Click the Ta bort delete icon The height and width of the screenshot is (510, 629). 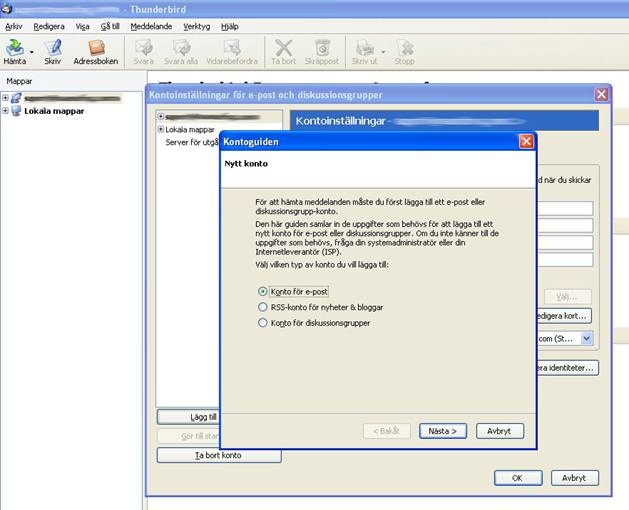coord(283,48)
